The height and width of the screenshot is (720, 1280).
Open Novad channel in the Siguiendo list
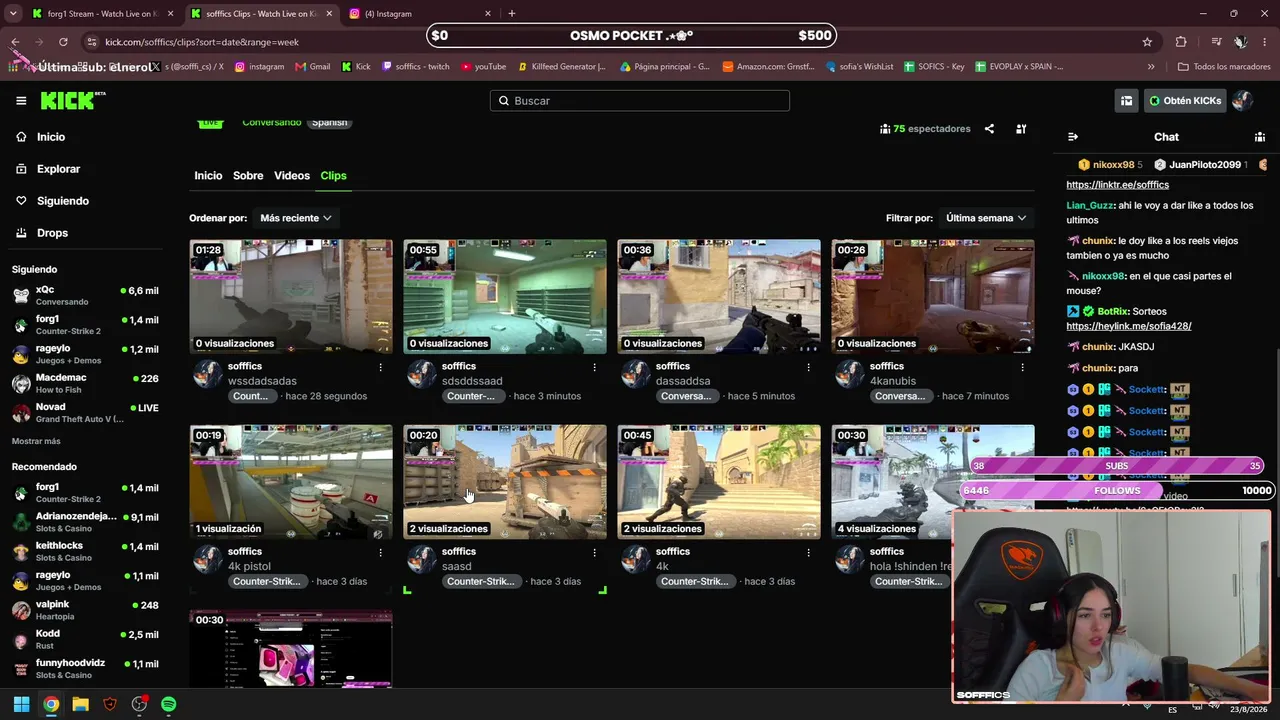(x=86, y=413)
